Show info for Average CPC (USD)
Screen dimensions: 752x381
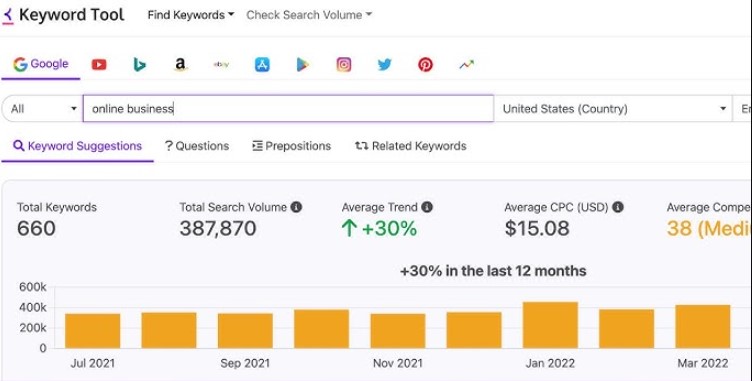[x=618, y=207]
